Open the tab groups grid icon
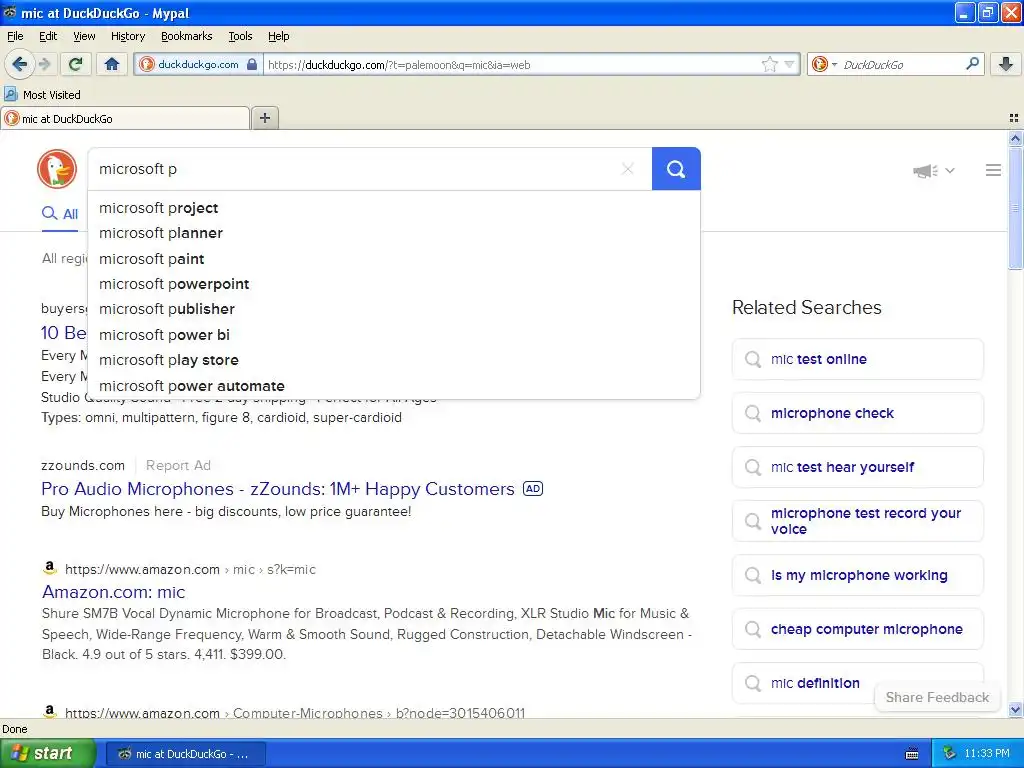 coord(1014,118)
